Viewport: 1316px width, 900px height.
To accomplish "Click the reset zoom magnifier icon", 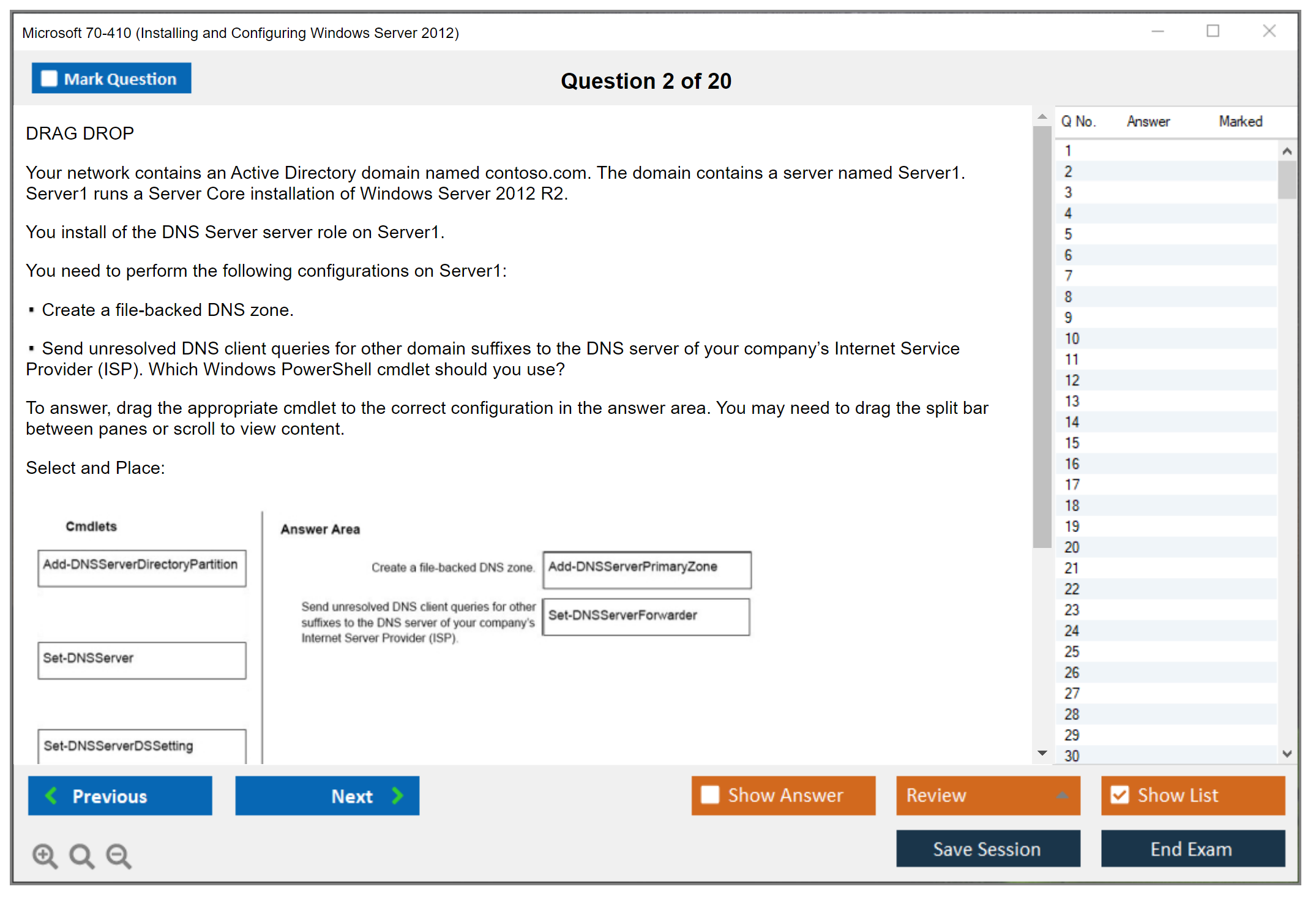I will 81,855.
